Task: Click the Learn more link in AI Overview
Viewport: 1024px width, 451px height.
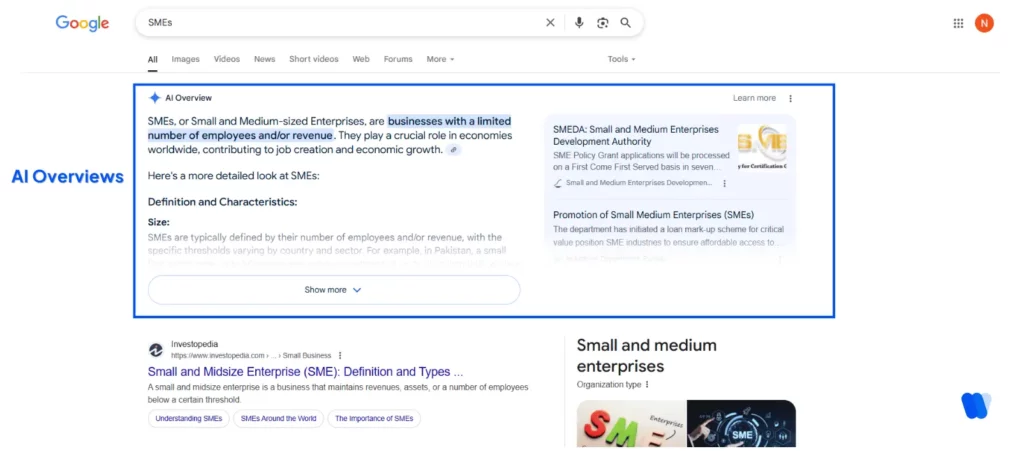Action: click(754, 99)
